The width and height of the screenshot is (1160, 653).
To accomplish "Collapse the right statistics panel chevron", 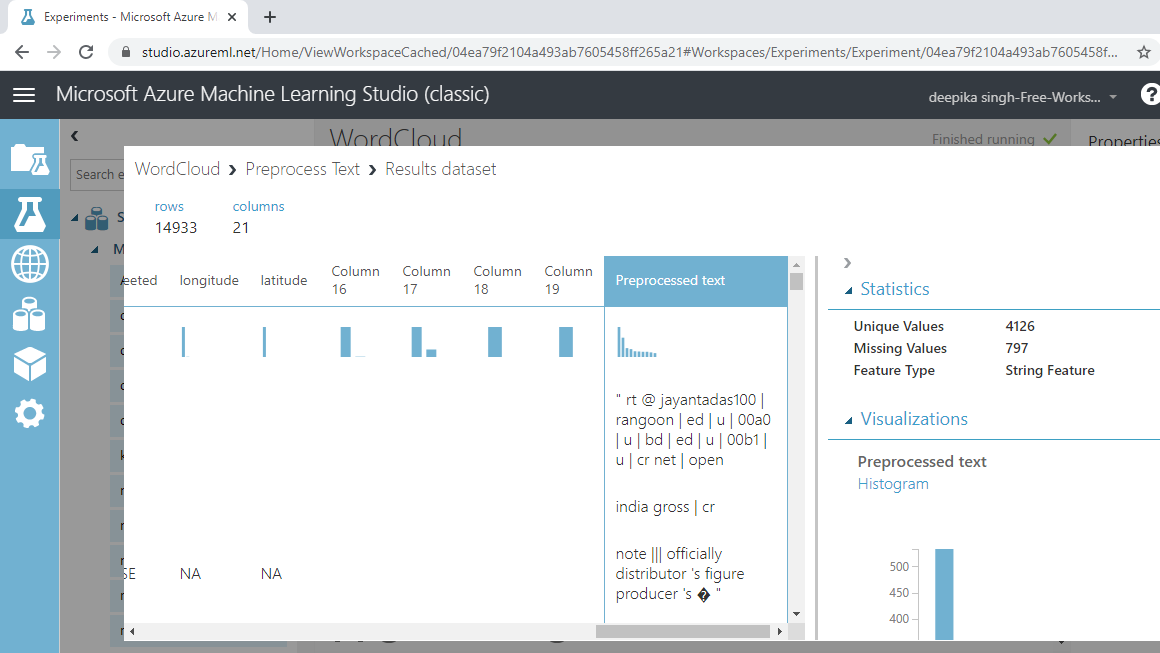I will click(848, 263).
